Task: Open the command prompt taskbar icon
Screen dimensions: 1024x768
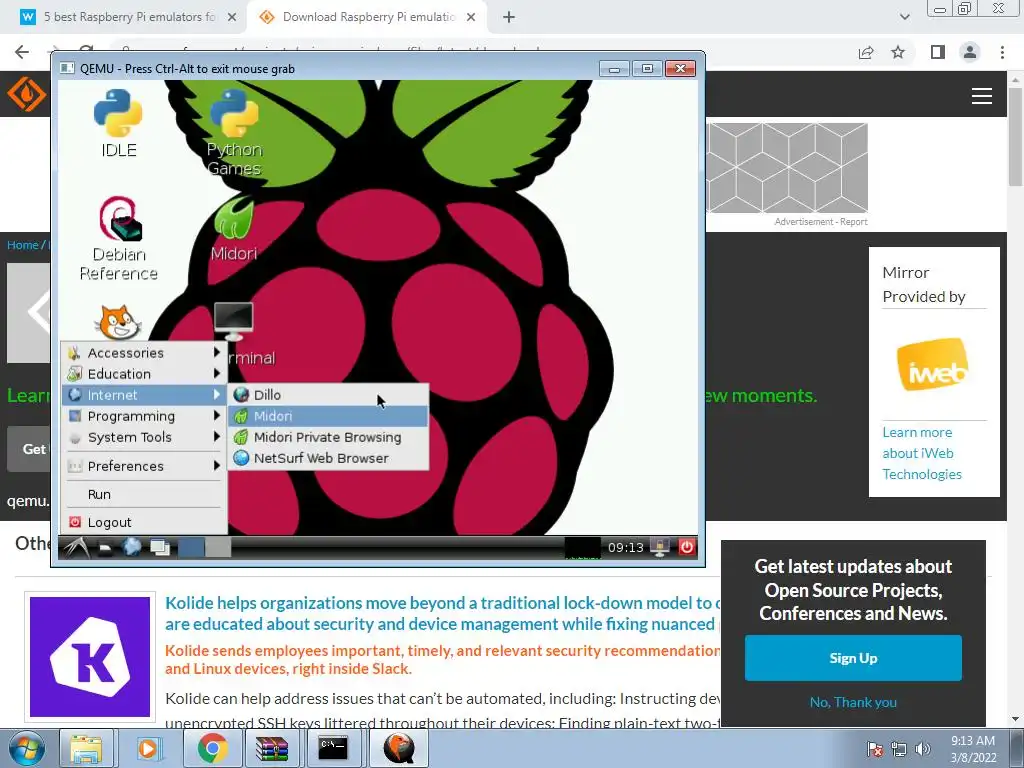Action: tap(333, 748)
